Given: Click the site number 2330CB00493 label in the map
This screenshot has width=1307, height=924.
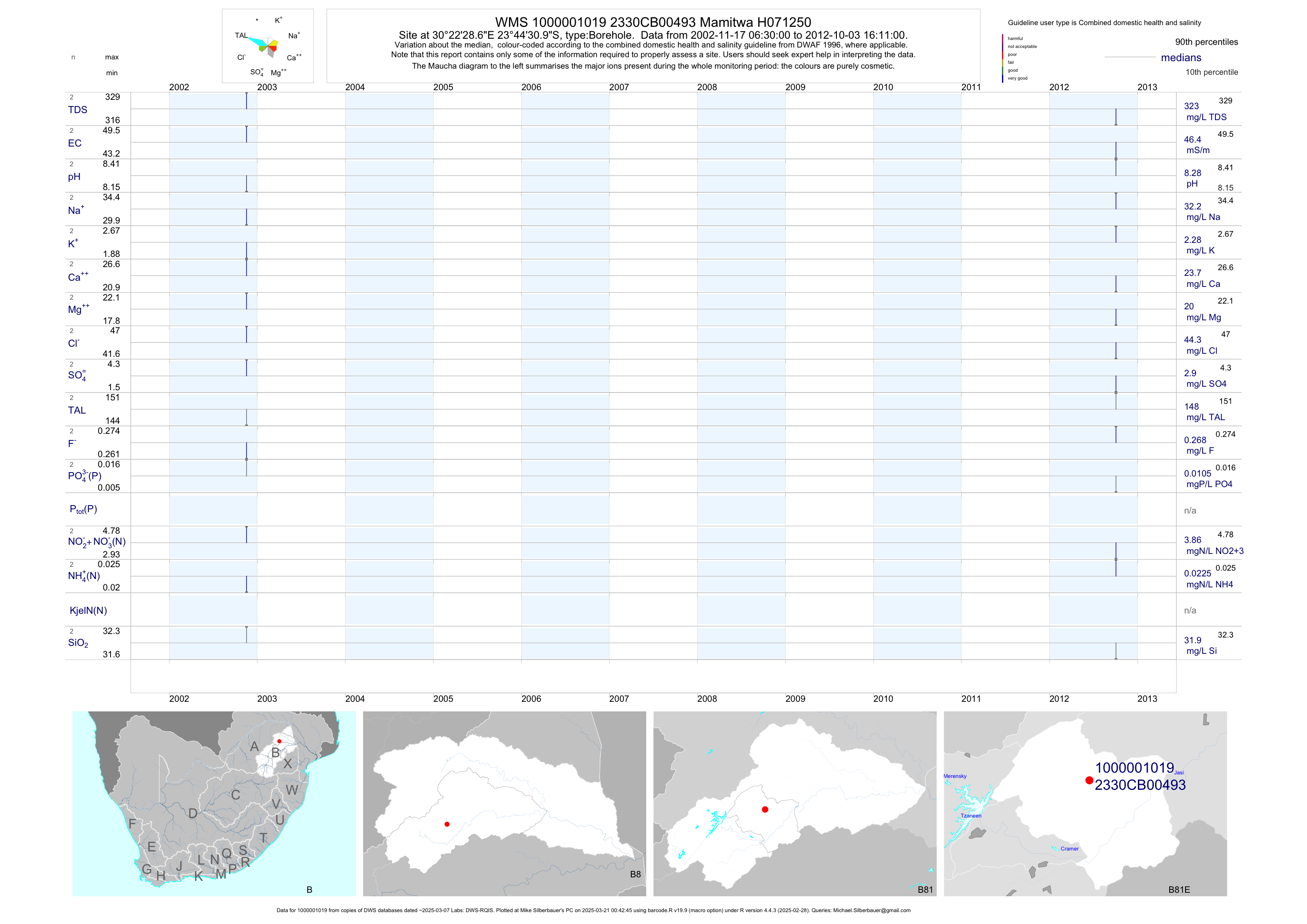Looking at the screenshot, I should [1140, 785].
